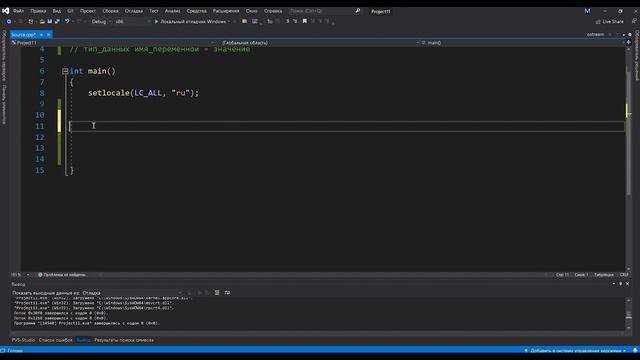The height and width of the screenshot is (360, 640).
Task: Close the output panel
Action: point(628,284)
